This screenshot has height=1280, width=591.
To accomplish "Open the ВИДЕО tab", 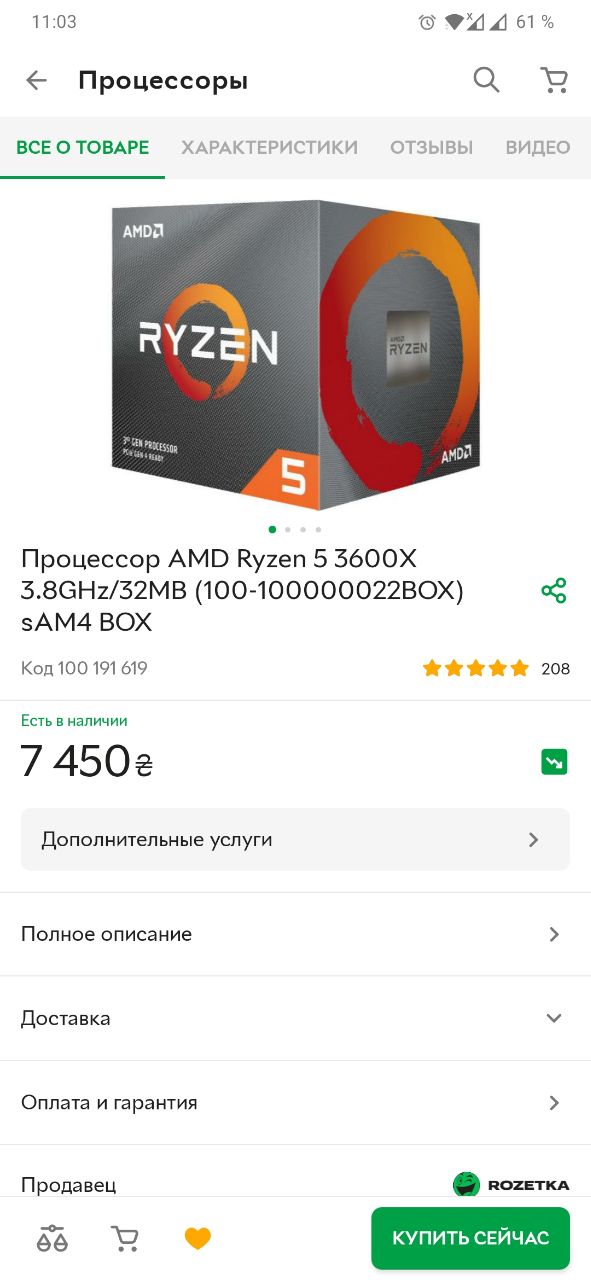I will [x=538, y=147].
